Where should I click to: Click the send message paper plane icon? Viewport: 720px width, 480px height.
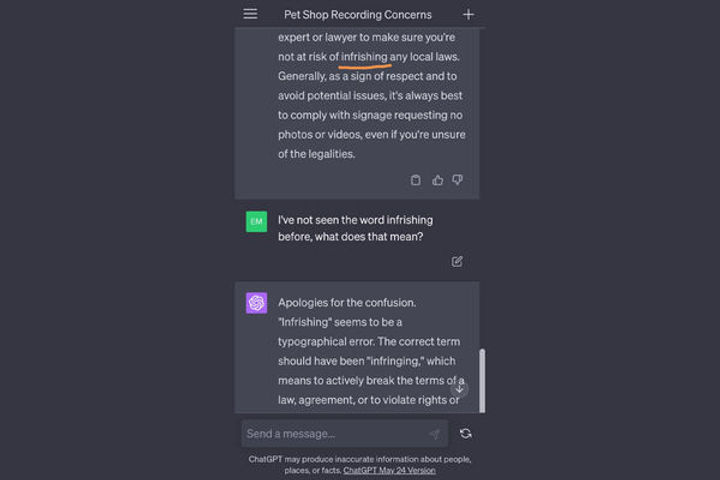click(434, 434)
